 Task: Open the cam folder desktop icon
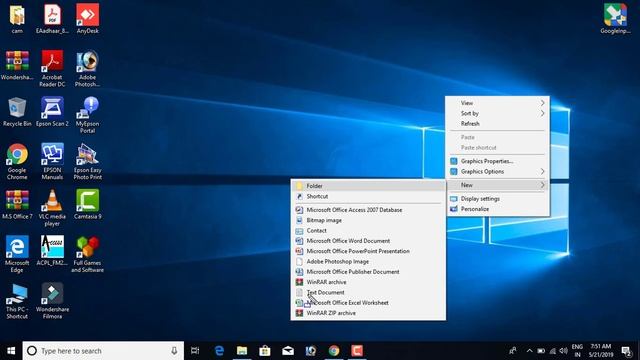click(x=17, y=18)
